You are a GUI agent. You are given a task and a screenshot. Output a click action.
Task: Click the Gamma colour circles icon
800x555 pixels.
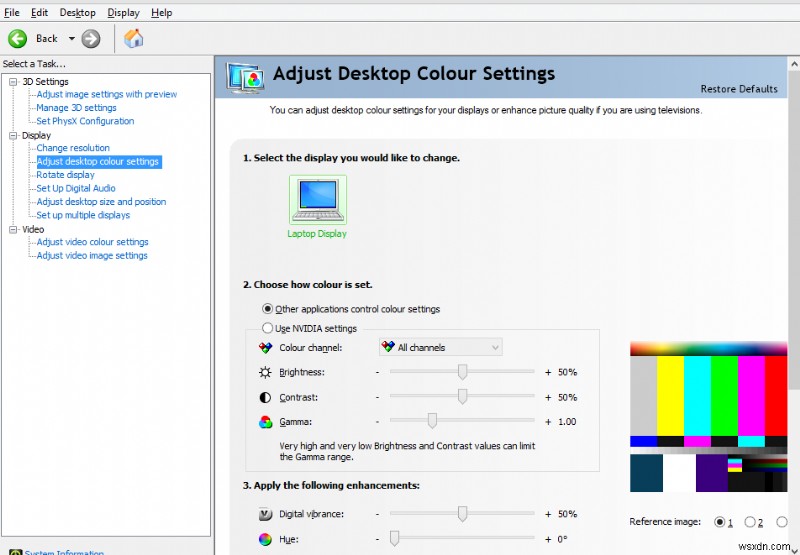(x=265, y=422)
